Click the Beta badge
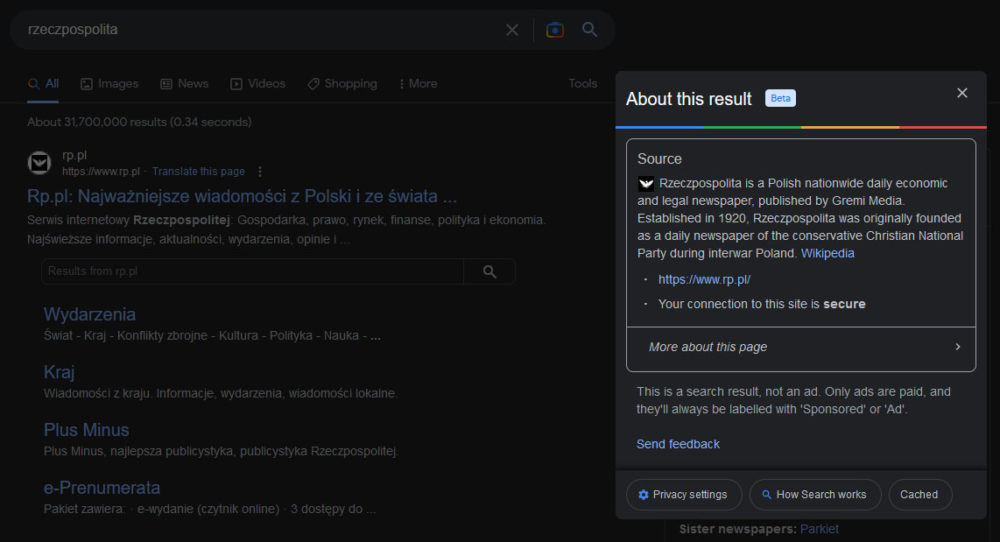 pos(780,98)
